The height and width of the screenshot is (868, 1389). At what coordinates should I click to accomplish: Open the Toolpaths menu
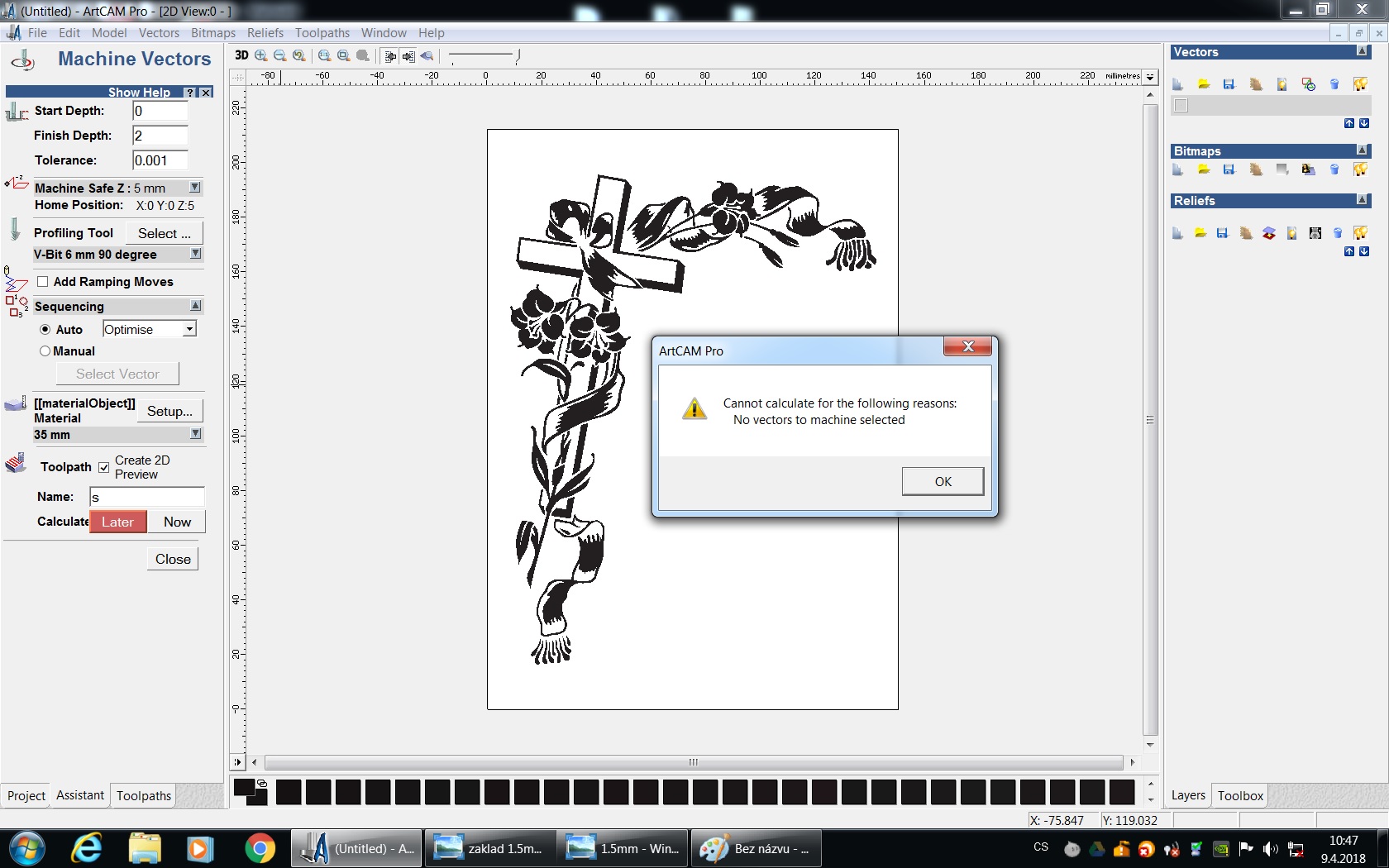tap(322, 33)
